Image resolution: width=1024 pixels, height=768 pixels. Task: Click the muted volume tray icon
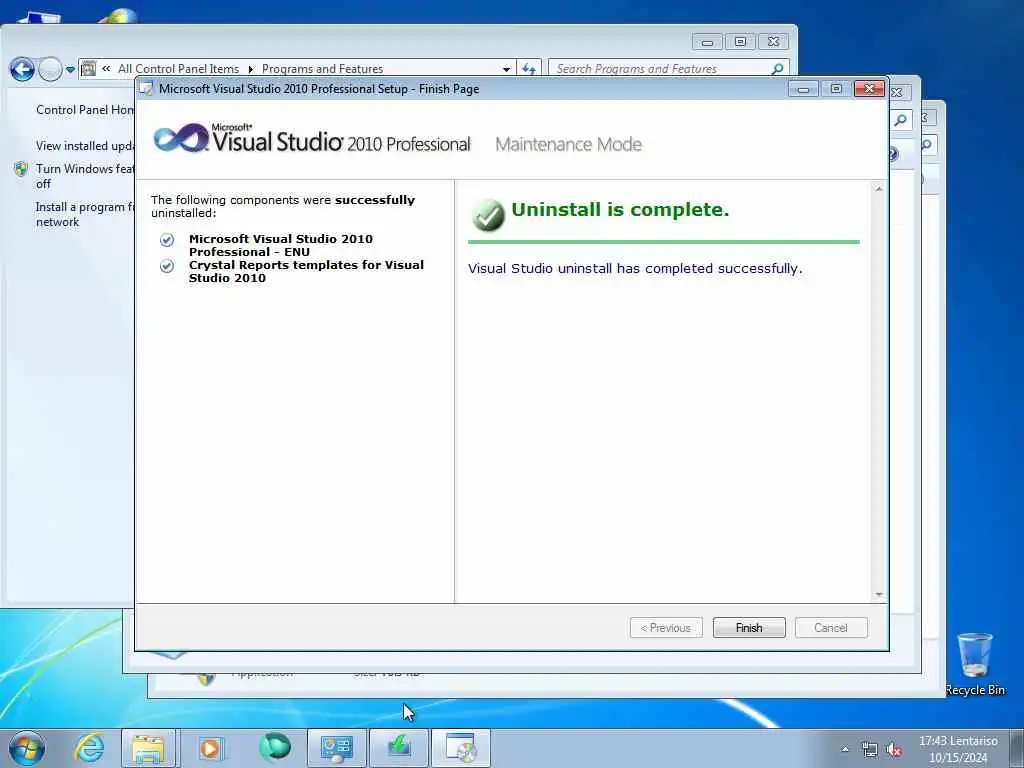pos(894,750)
